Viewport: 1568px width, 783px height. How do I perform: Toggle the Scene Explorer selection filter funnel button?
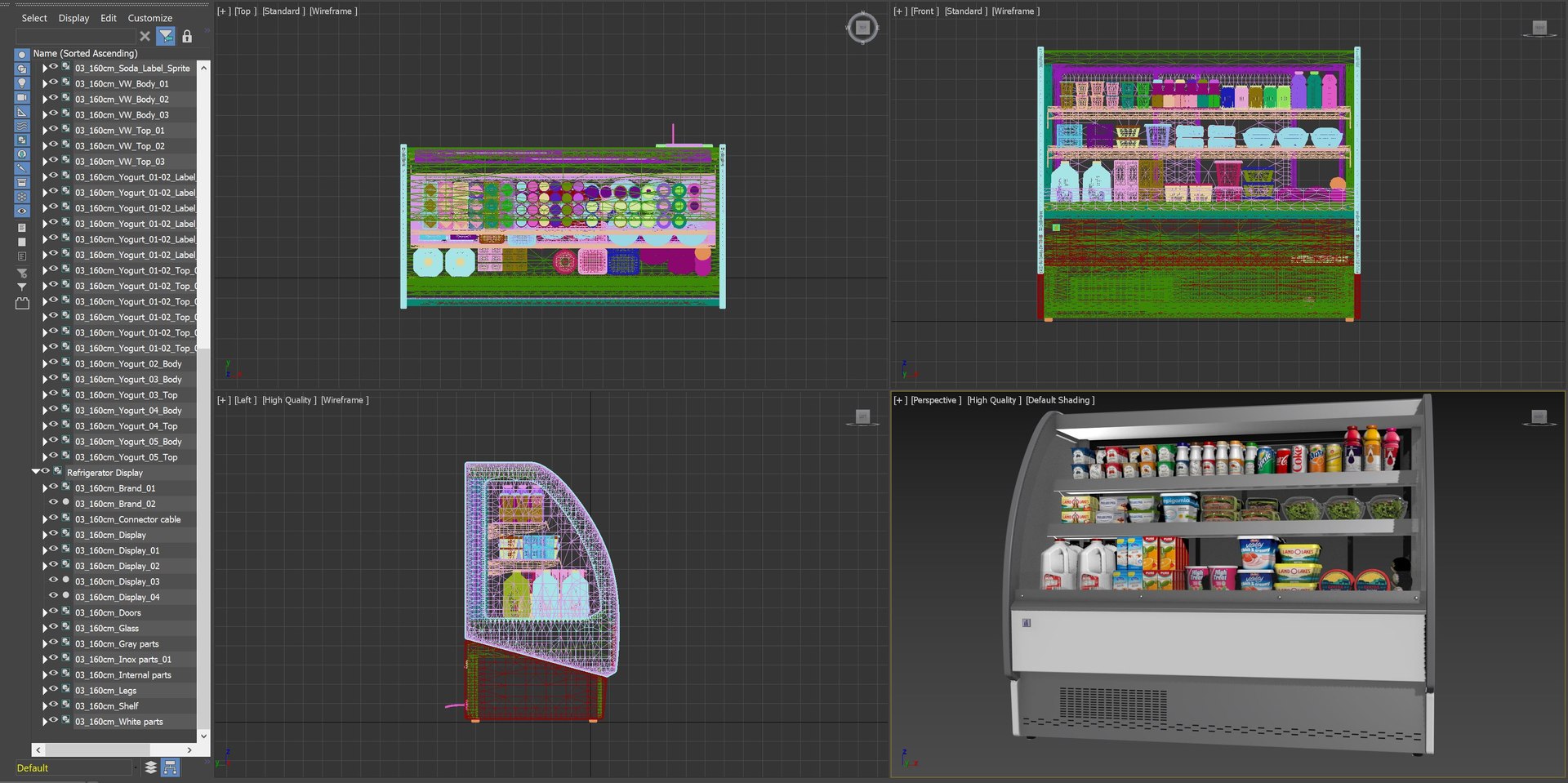coord(166,36)
